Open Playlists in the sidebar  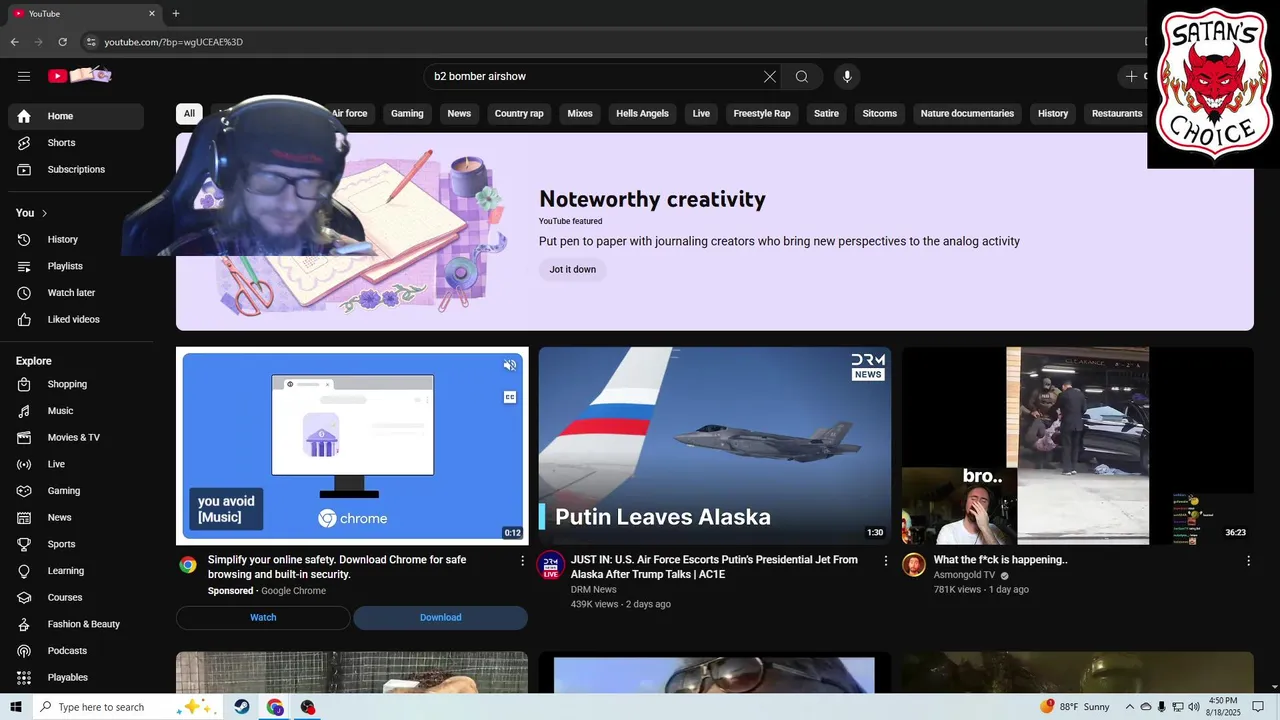click(x=76, y=266)
